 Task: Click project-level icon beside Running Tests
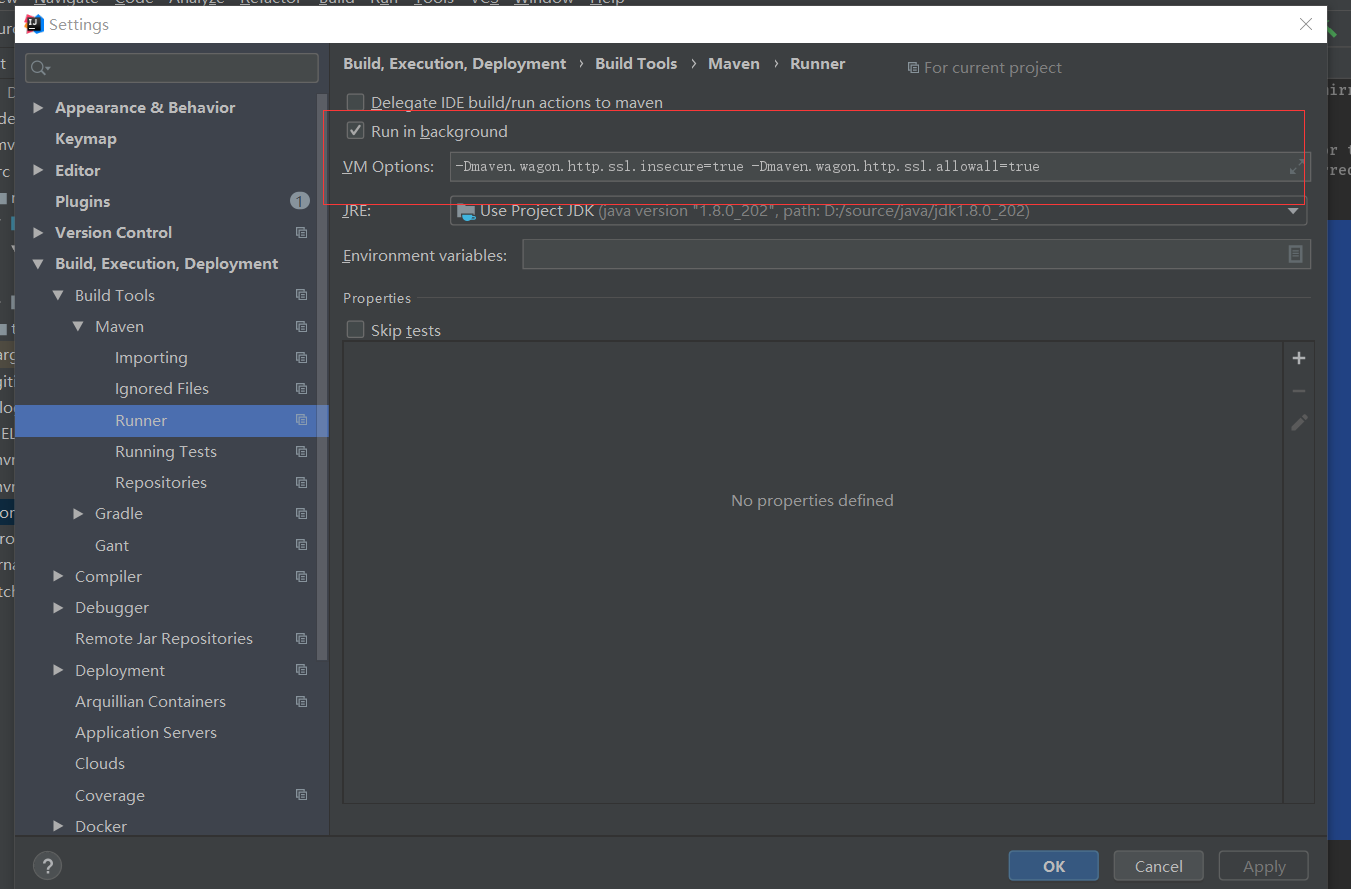(301, 452)
